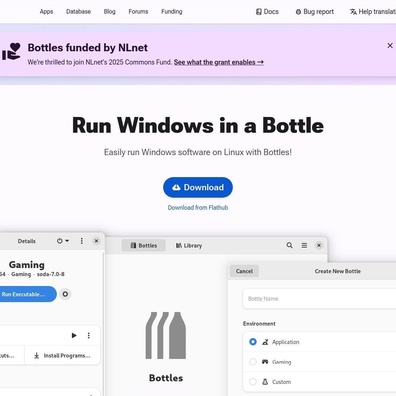Click Cancel in Create New Bottle dialog
This screenshot has height=396, width=396.
[244, 271]
